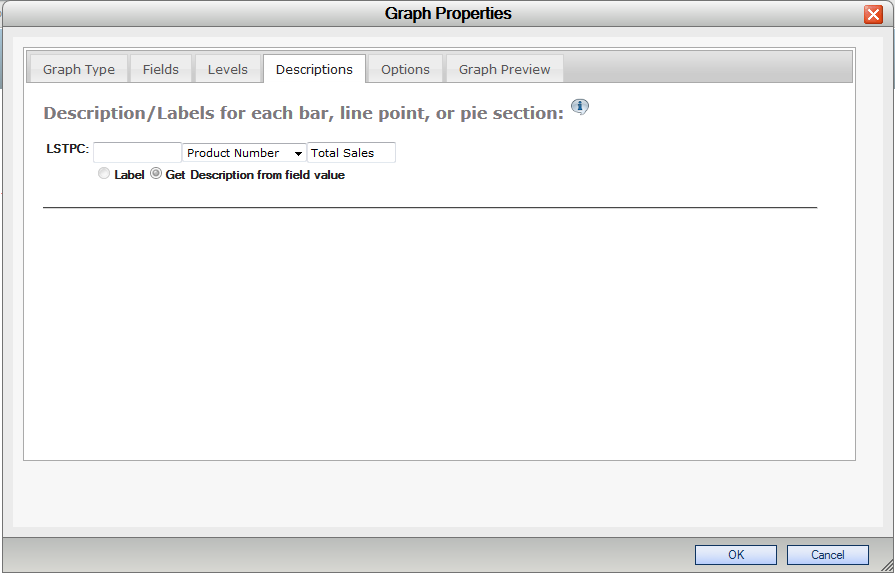Switch to the Options tab

click(x=405, y=69)
